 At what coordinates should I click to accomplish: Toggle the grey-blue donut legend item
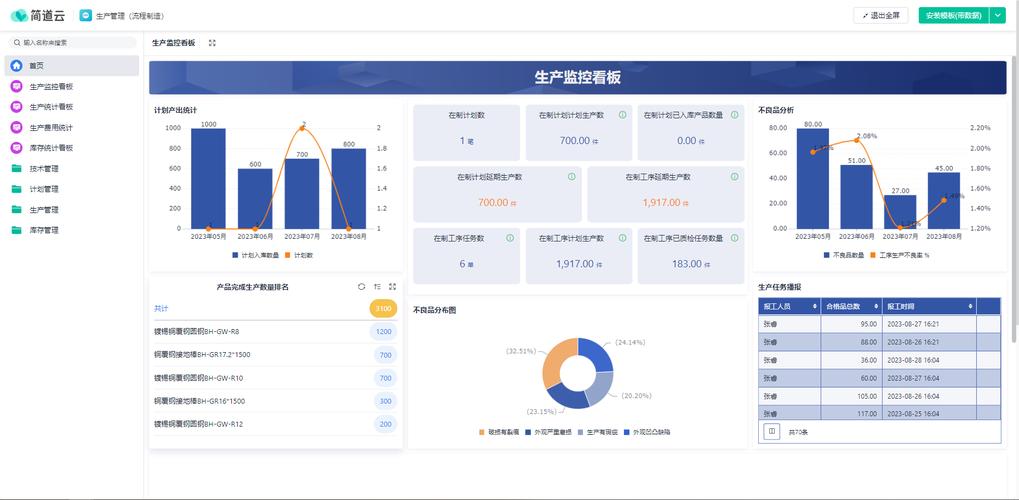(597, 432)
